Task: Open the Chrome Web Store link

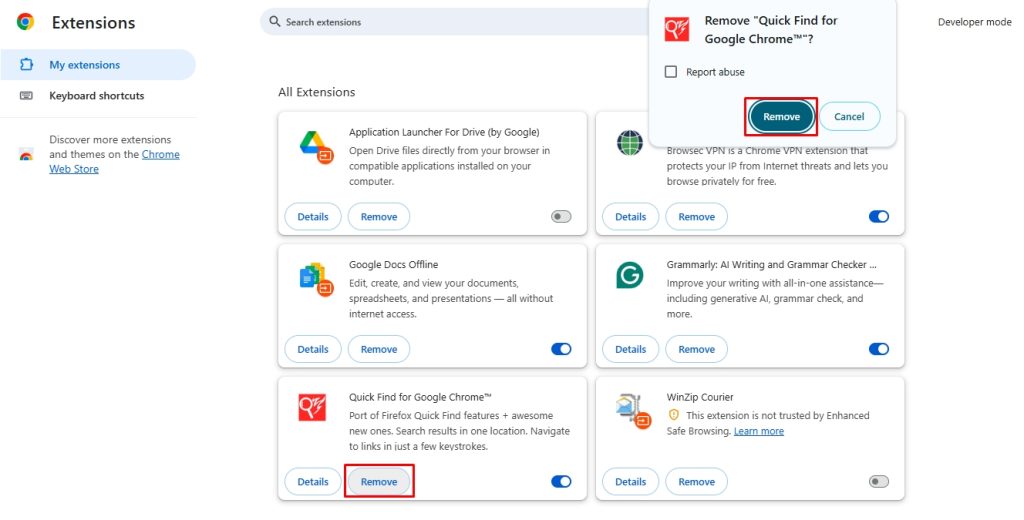Action: (114, 161)
